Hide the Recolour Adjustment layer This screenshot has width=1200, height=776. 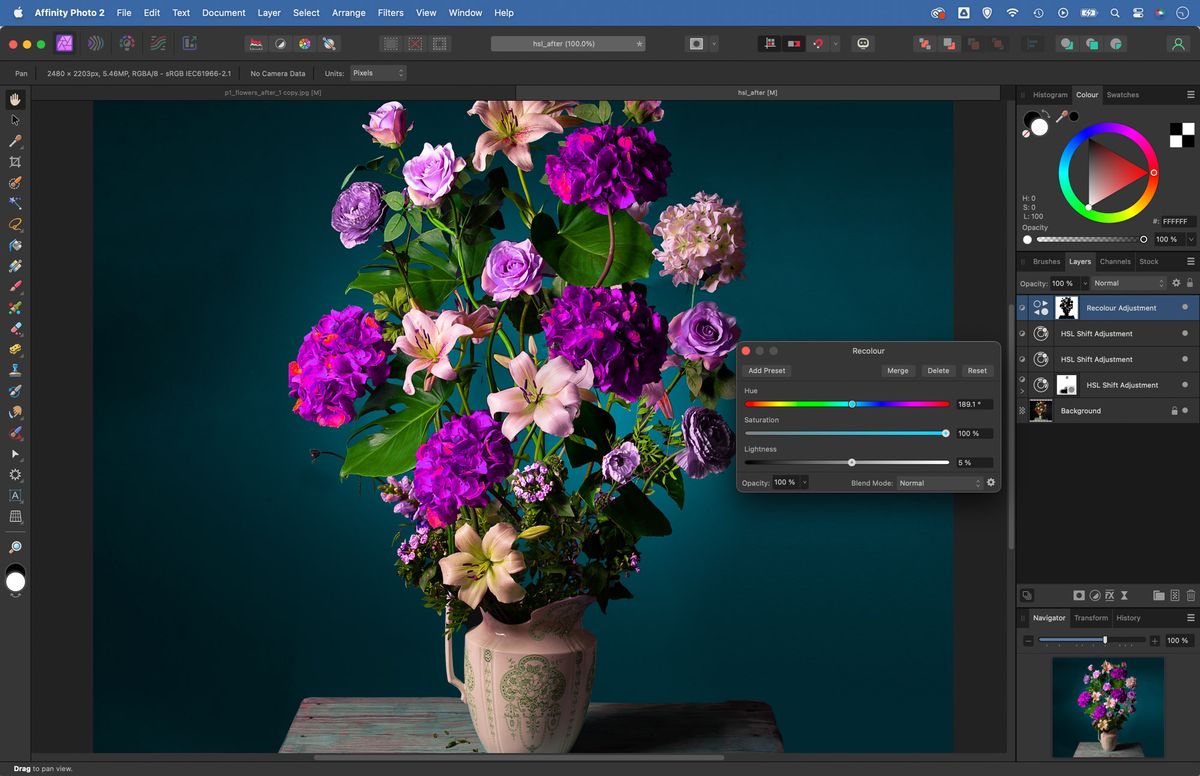(1186, 307)
